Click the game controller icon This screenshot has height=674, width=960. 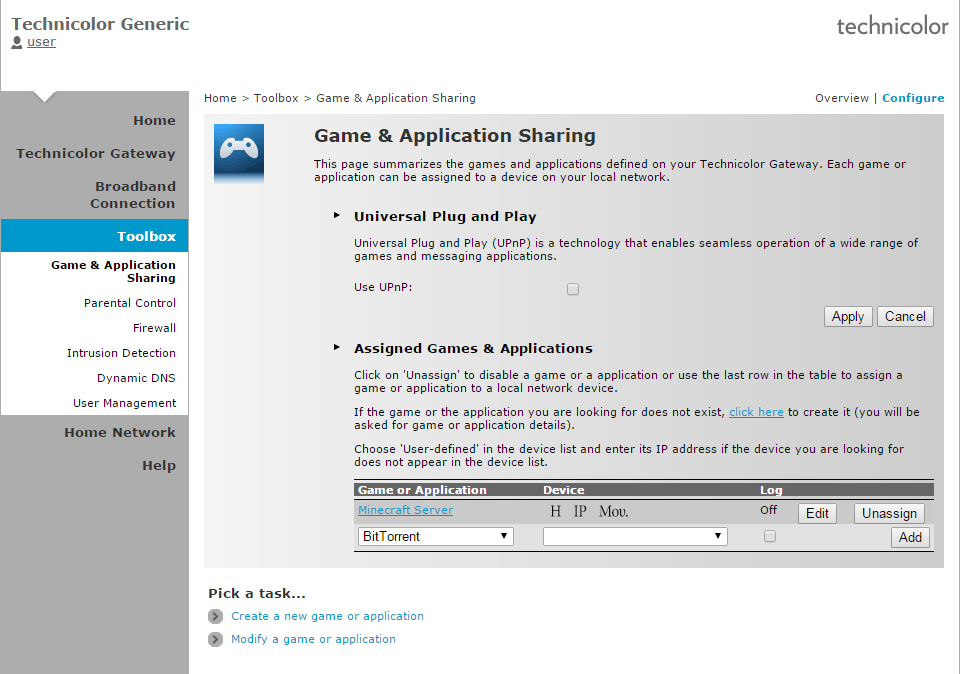point(239,153)
